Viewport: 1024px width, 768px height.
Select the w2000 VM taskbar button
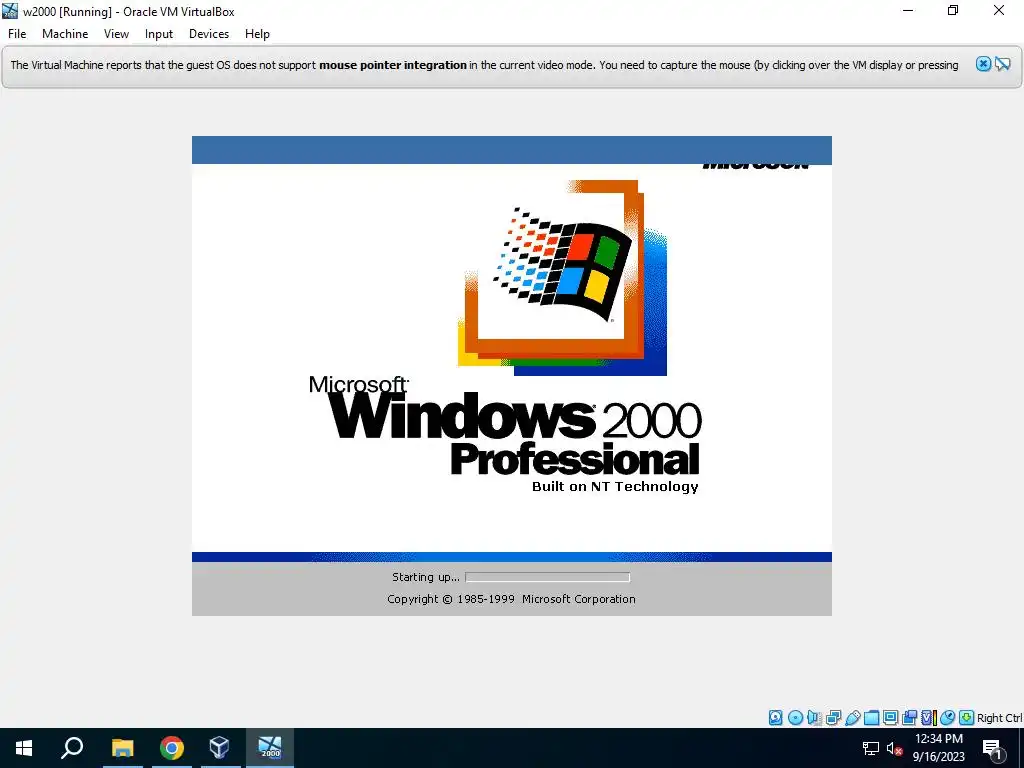click(270, 748)
